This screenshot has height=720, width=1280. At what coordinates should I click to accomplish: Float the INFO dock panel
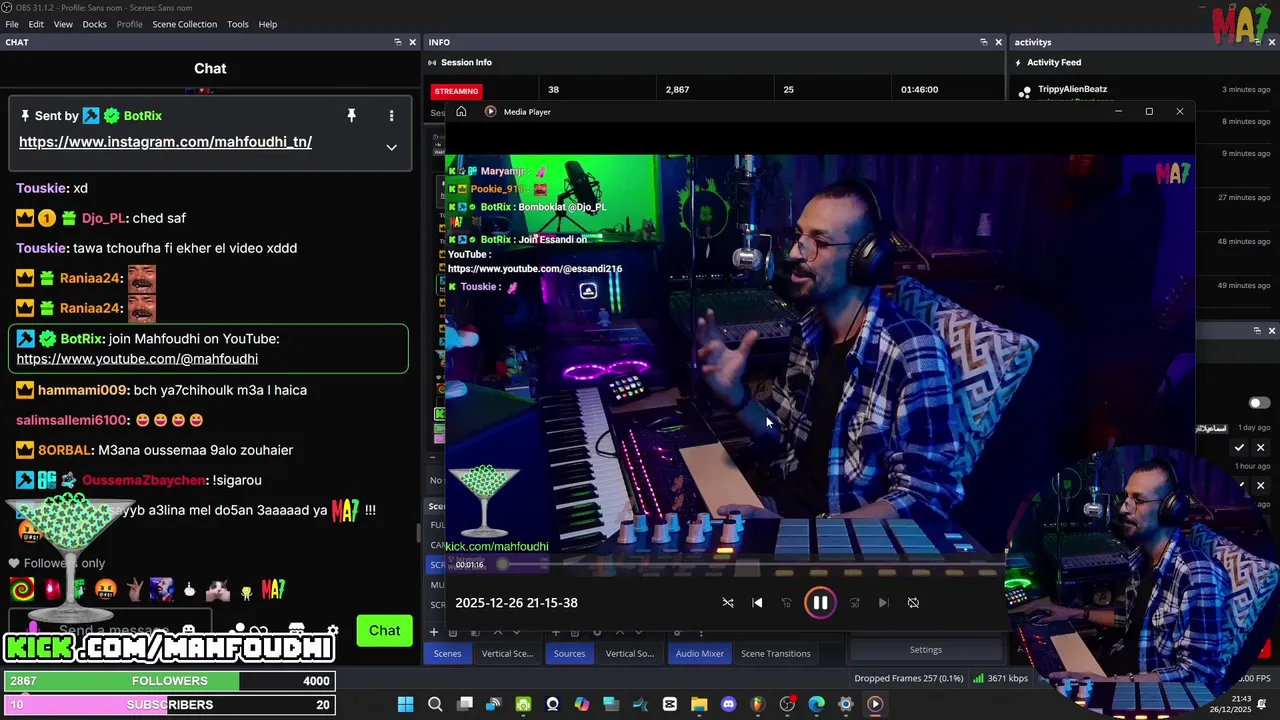click(983, 42)
